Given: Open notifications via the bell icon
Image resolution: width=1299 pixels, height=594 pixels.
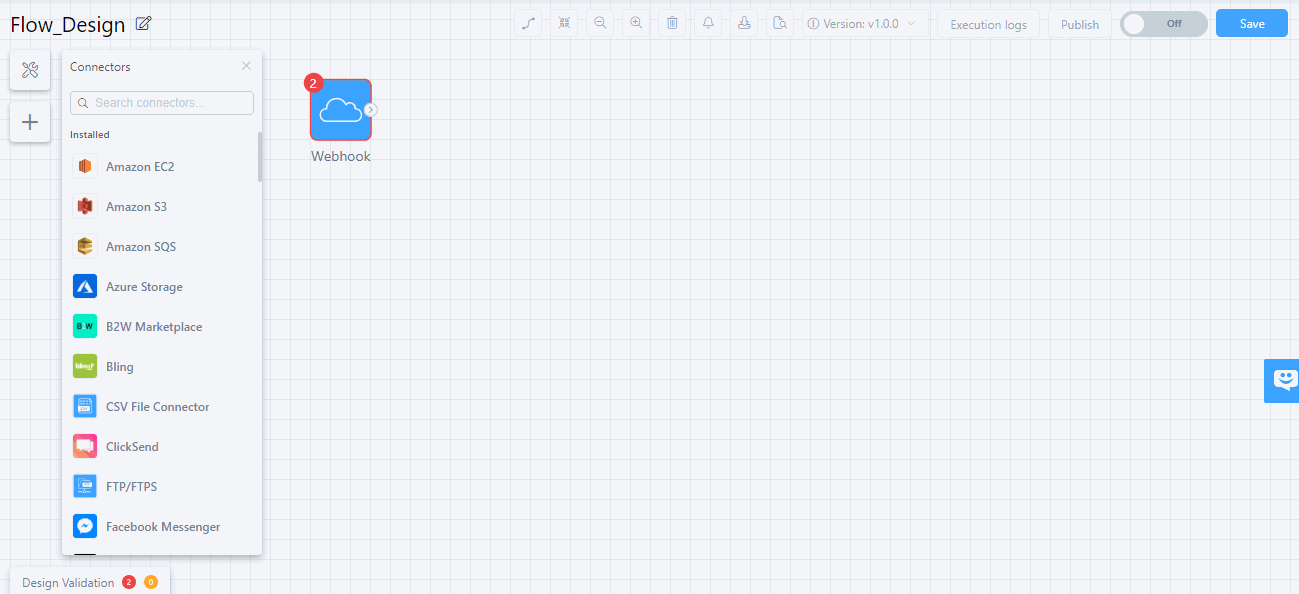Looking at the screenshot, I should pyautogui.click(x=708, y=22).
